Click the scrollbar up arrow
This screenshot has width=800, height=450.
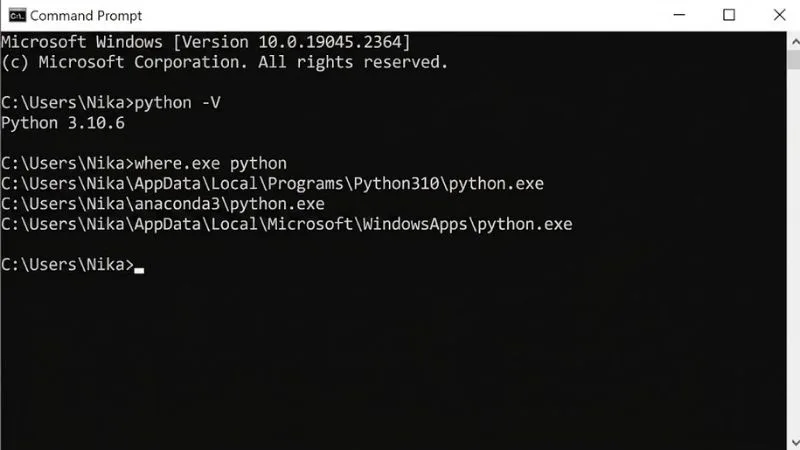794,42
